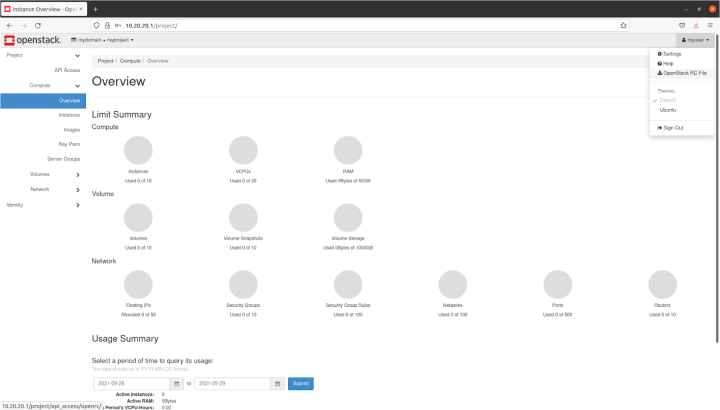Viewport: 720px width, 410px height.
Task: Reload the page with the refresh icon
Action: point(38,26)
